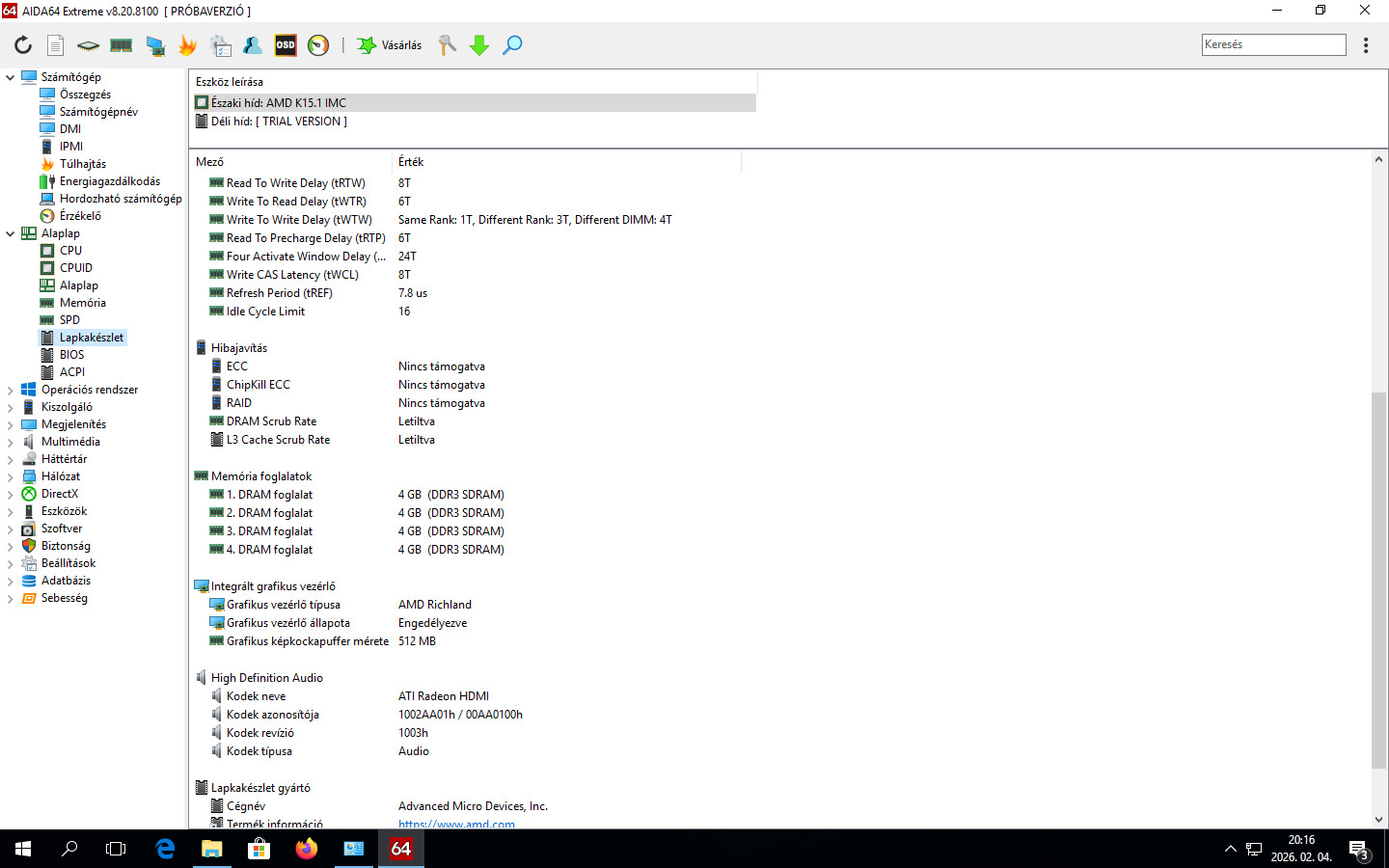
Task: Click the details pane vertical scrollbar
Action: coord(1378,579)
